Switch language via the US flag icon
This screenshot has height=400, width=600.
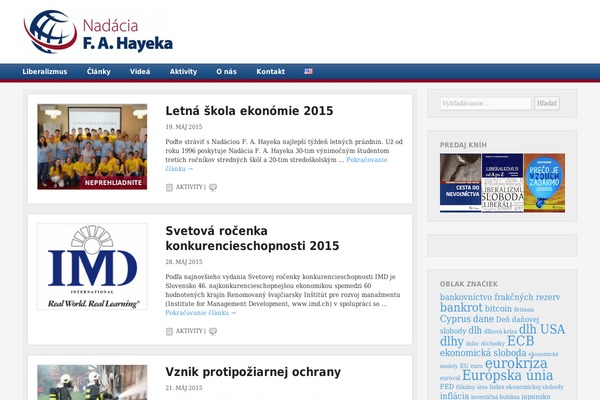point(308,71)
